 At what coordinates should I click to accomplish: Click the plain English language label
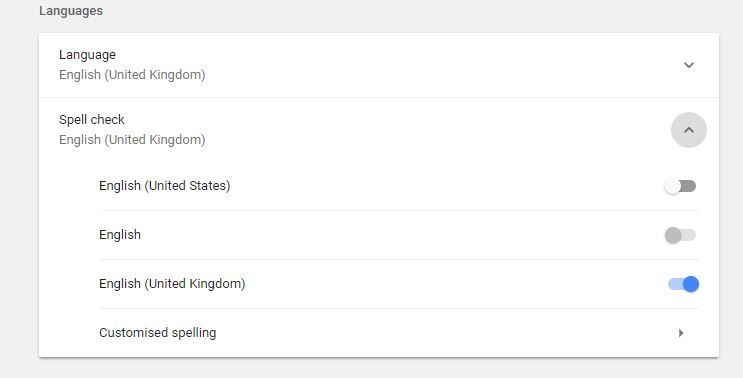pyautogui.click(x=120, y=234)
